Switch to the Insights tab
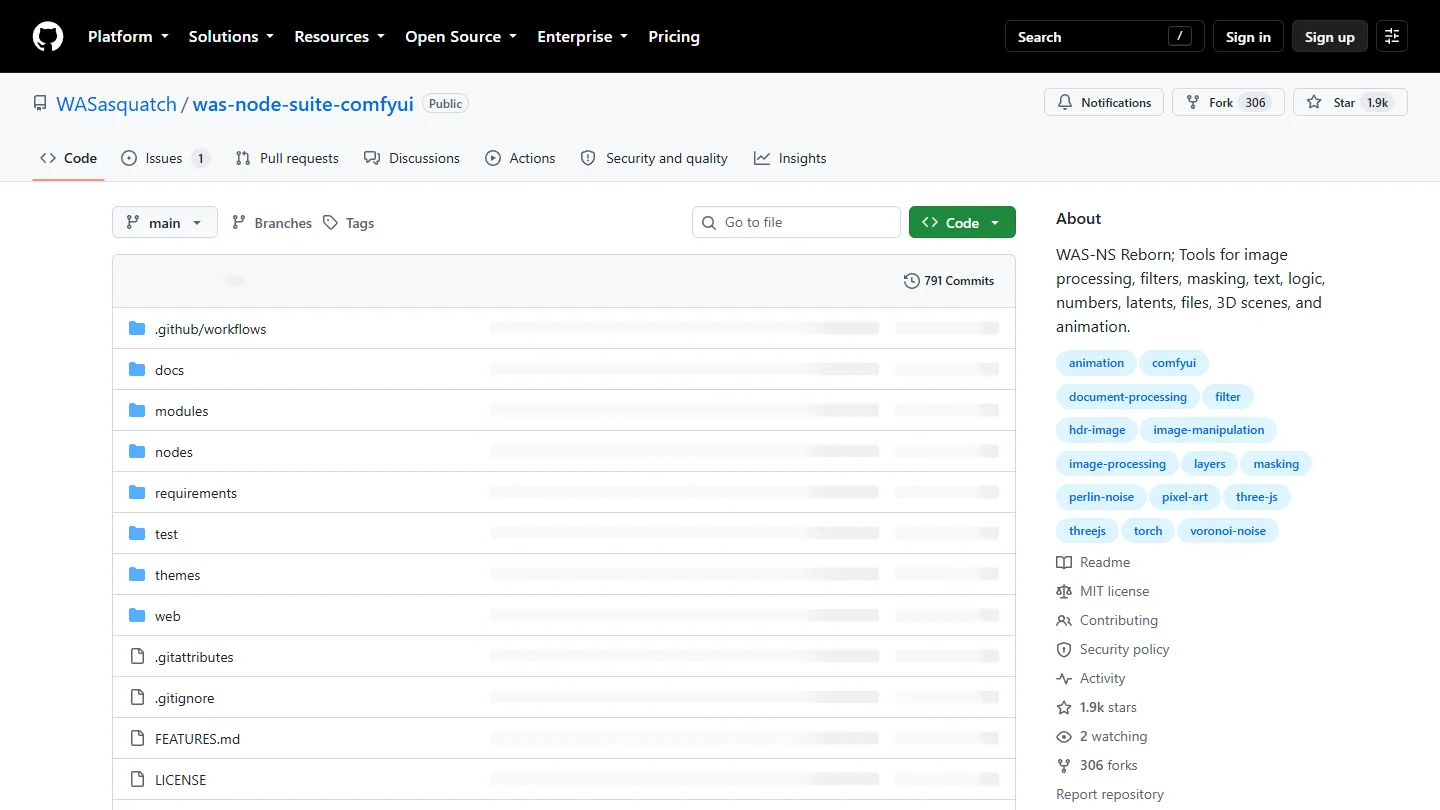 tap(790, 158)
